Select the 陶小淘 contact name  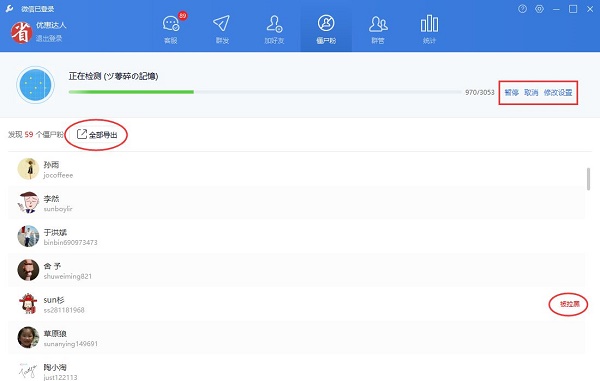tap(55, 367)
